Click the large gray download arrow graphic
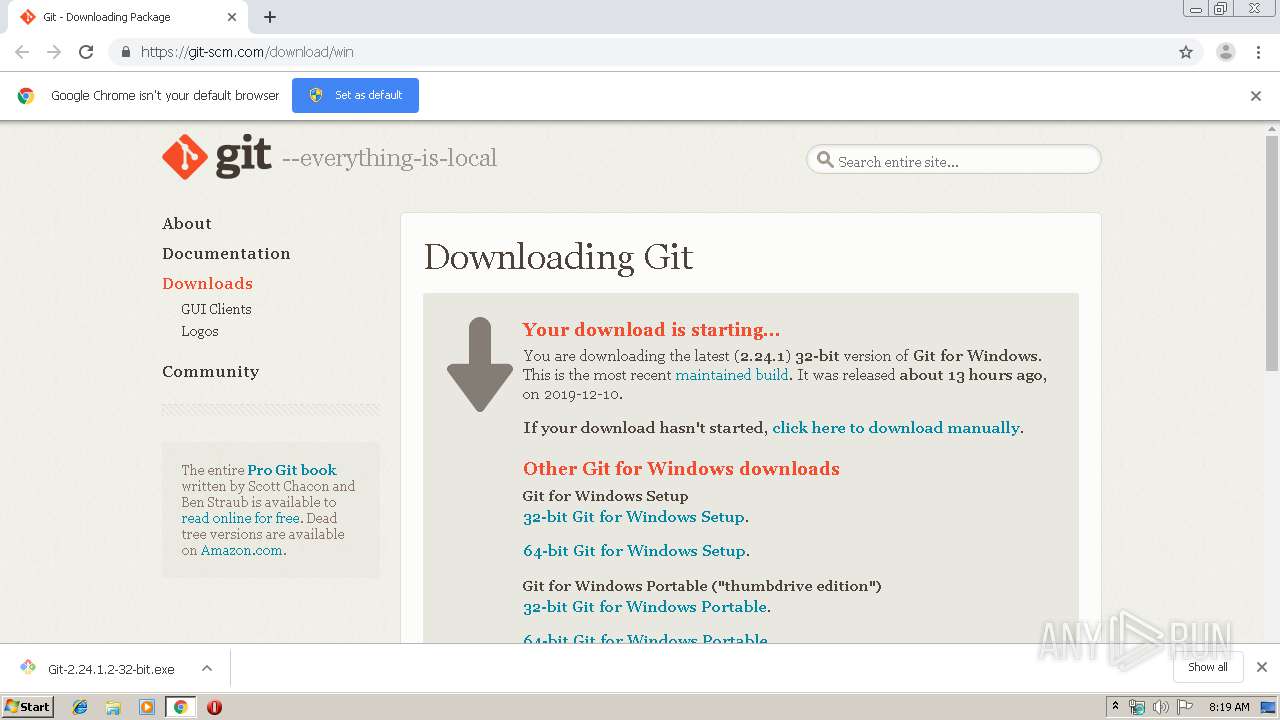This screenshot has width=1280, height=720. [x=480, y=364]
